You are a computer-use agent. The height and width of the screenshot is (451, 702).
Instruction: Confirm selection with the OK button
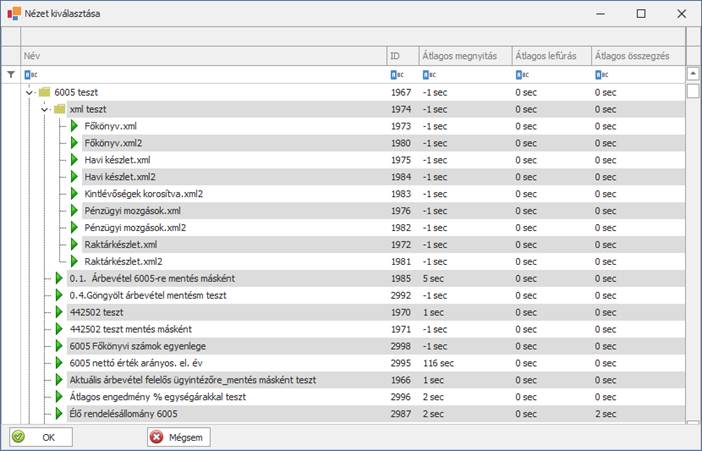pos(40,437)
